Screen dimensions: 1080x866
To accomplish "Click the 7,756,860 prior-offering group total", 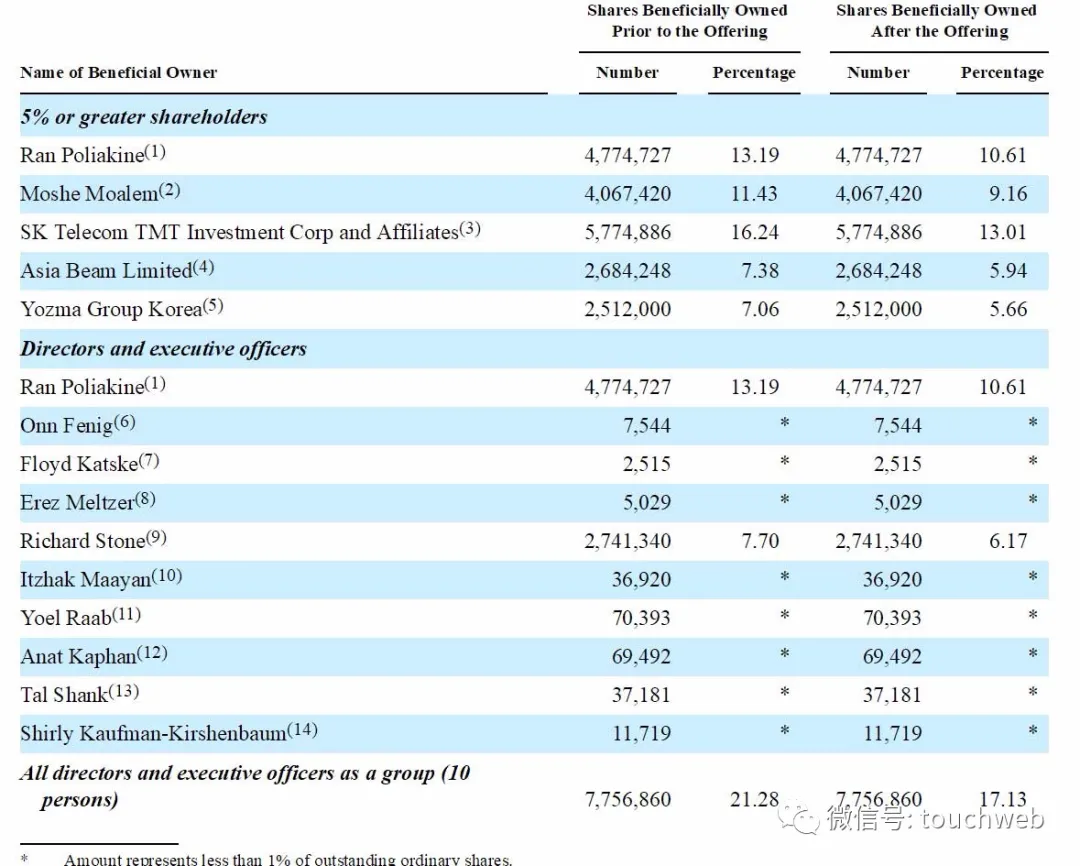I will pos(627,799).
